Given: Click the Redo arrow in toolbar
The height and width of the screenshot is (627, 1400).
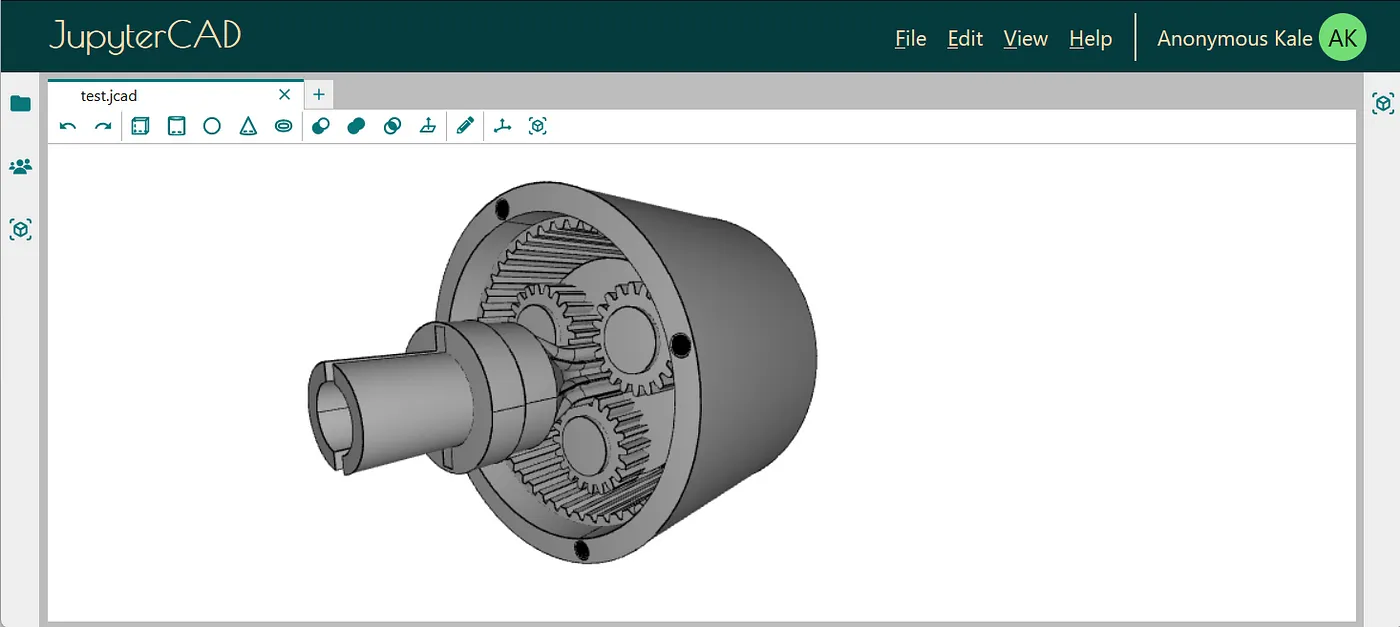Looking at the screenshot, I should click(x=102, y=126).
